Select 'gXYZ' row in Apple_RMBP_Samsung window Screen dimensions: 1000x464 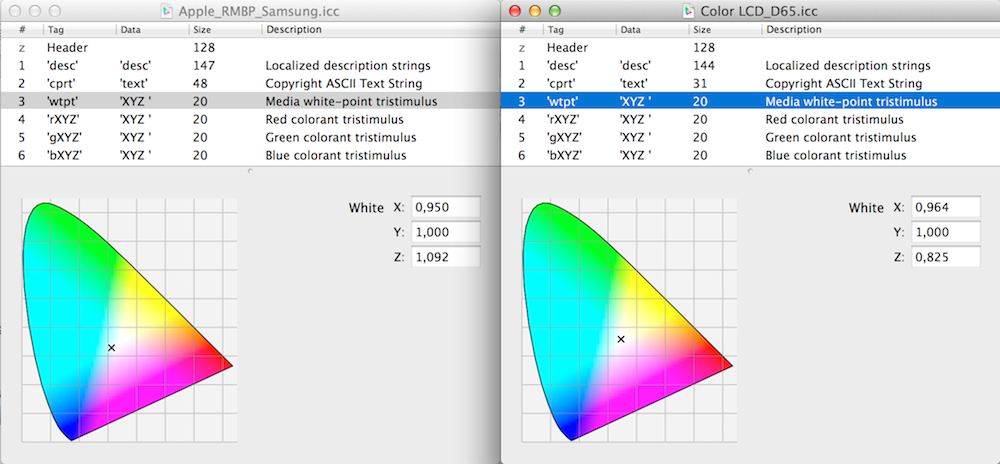[x=250, y=137]
